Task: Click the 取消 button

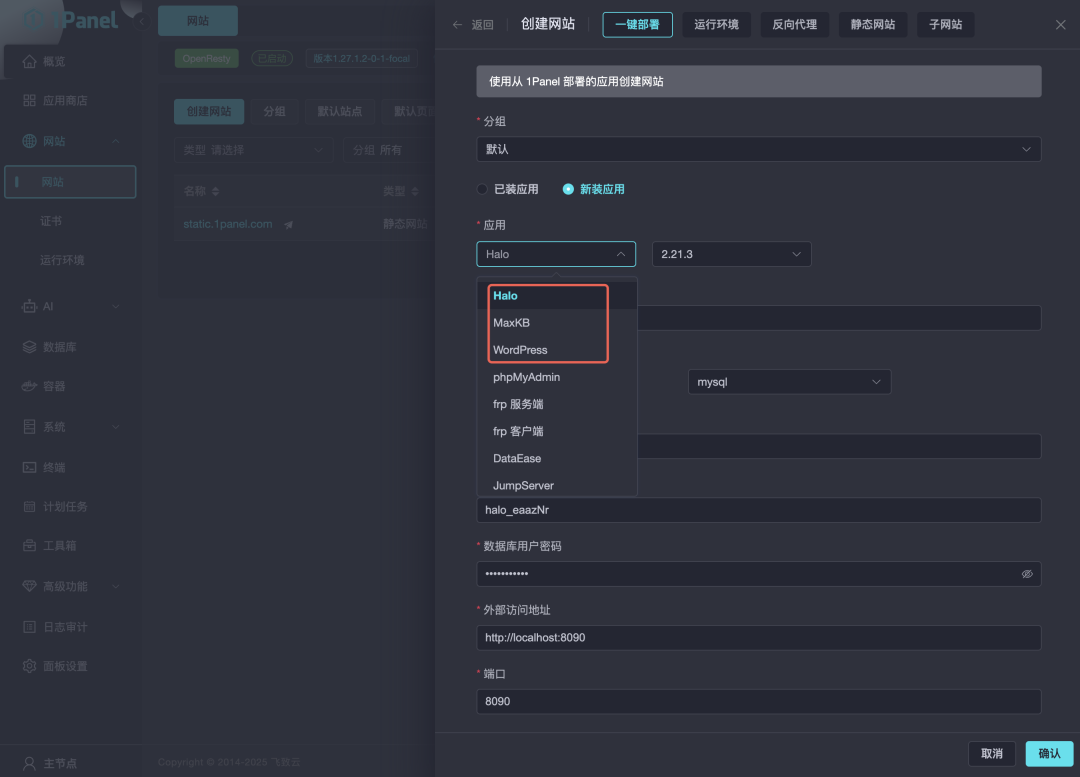Action: click(991, 753)
